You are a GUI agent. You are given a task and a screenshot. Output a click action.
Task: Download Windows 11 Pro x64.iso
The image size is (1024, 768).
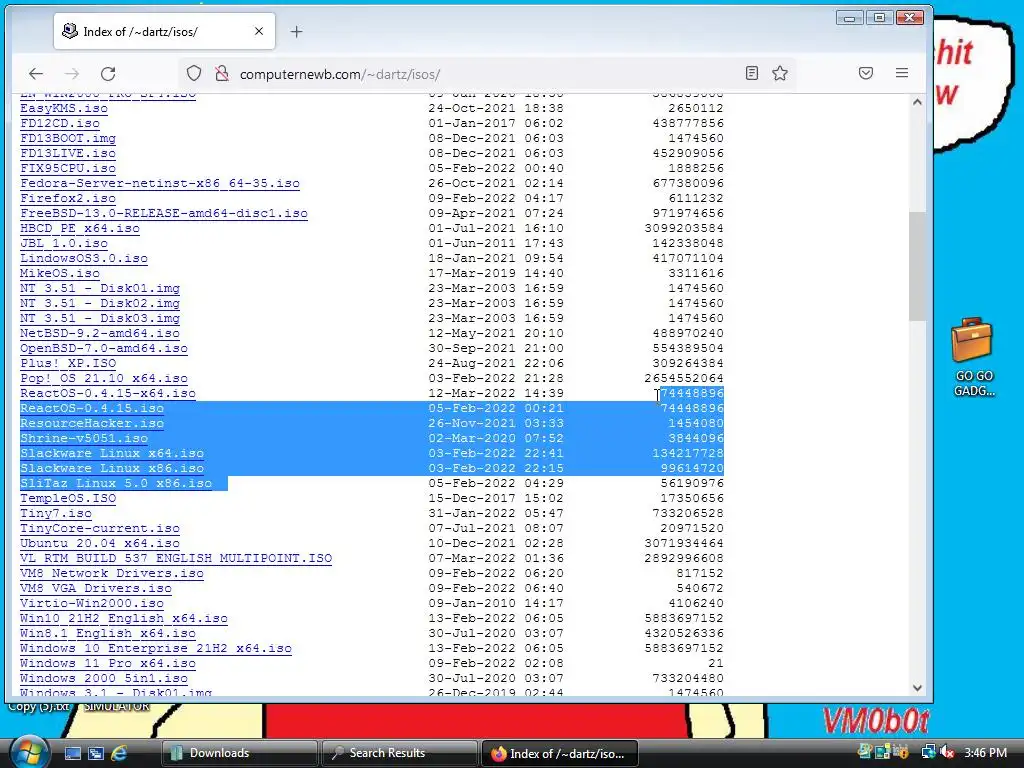pyautogui.click(x=108, y=664)
